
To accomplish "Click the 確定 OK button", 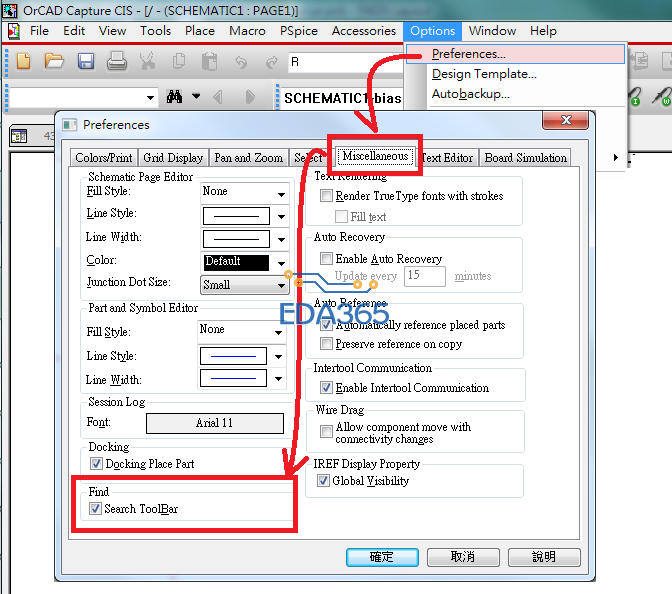I will [x=382, y=557].
